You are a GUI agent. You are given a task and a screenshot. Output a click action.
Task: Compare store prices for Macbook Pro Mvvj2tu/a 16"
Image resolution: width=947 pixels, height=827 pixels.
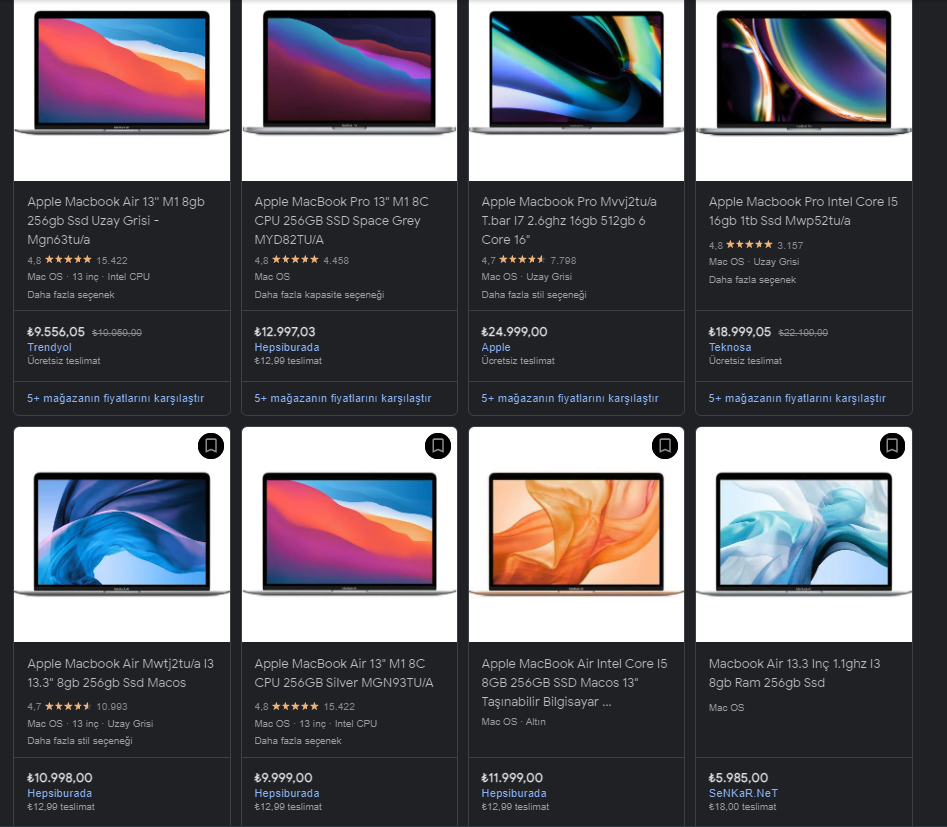pyautogui.click(x=570, y=398)
